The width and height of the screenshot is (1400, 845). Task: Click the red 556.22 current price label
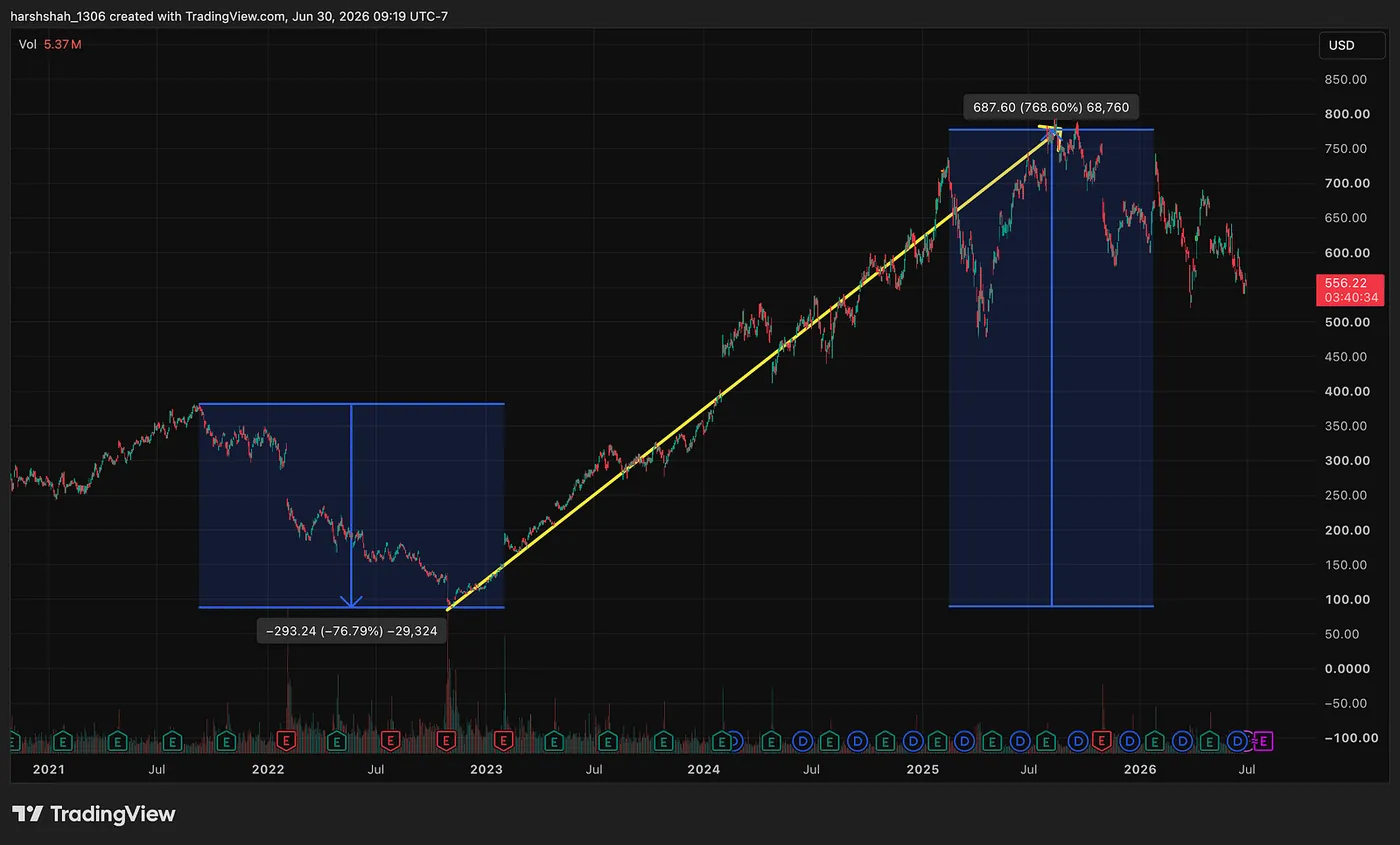(x=1351, y=290)
